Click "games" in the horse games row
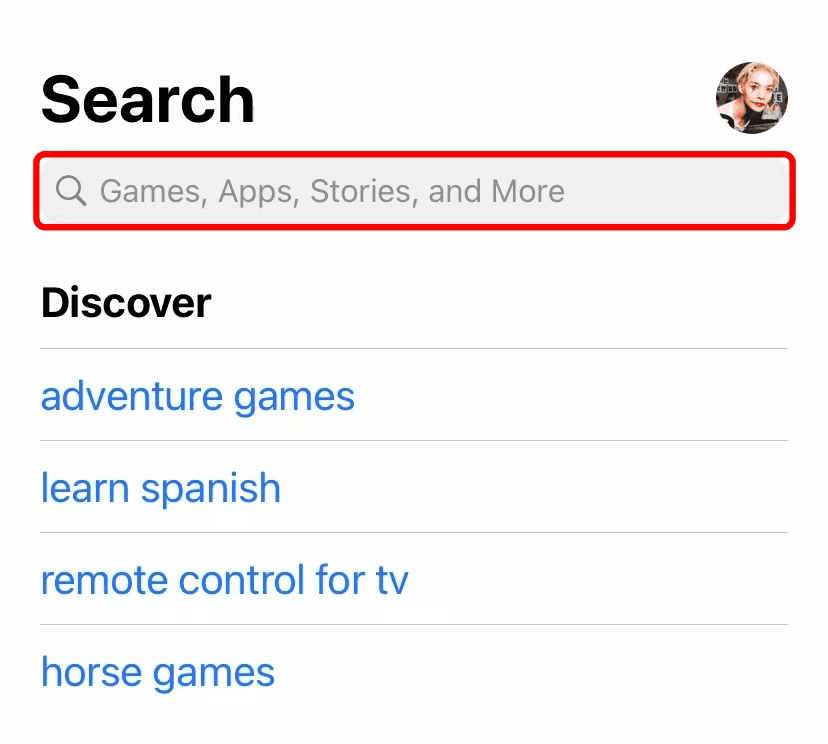 (214, 675)
